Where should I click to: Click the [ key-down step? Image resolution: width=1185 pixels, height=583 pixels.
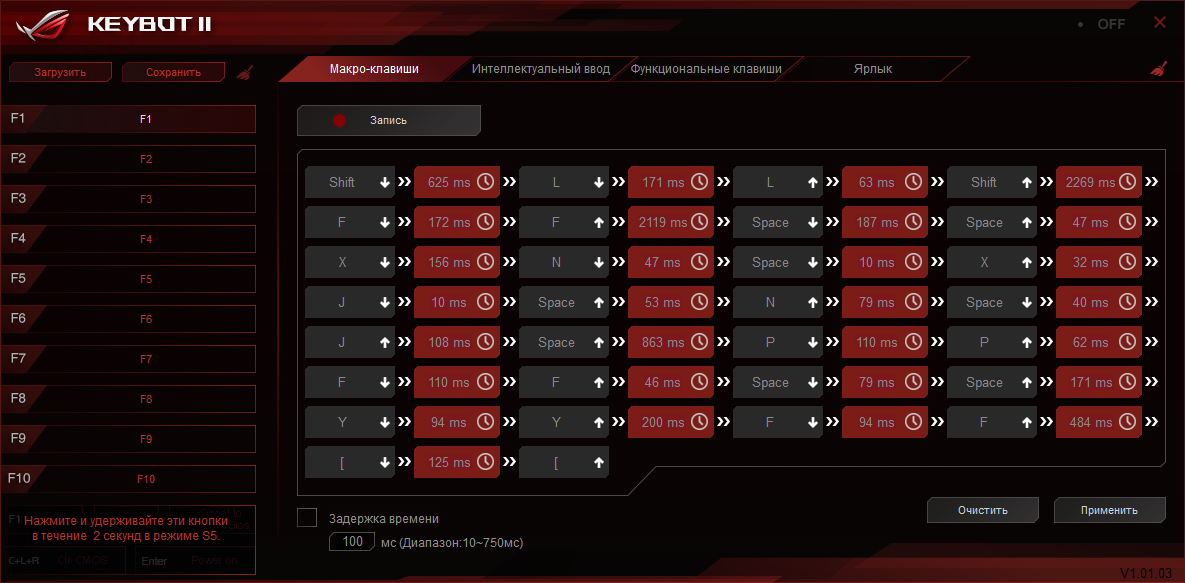350,463
